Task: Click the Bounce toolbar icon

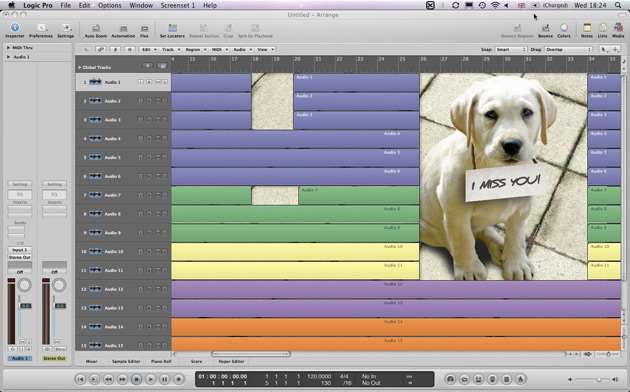Action: pyautogui.click(x=545, y=28)
